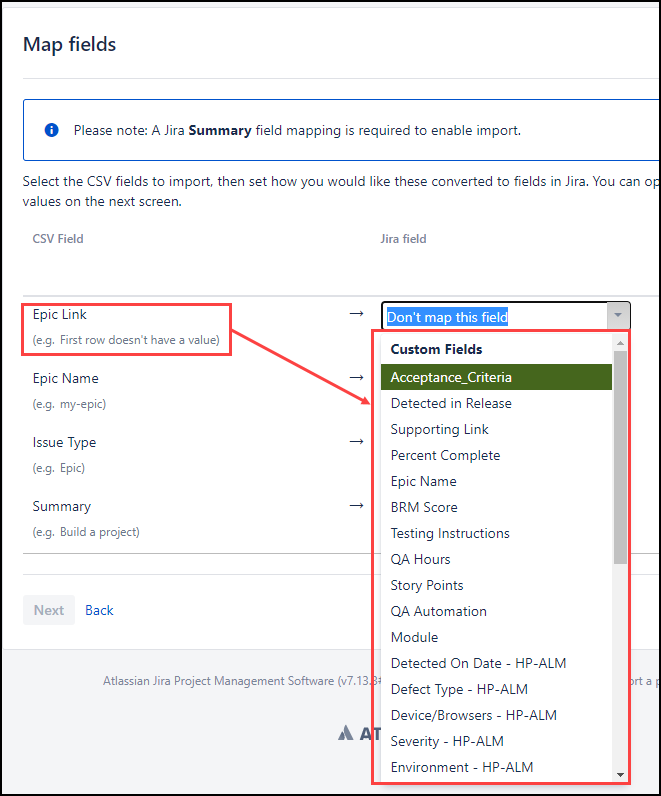
Task: Select Acceptance_Criteria from the custom fields list
Action: (x=496, y=377)
